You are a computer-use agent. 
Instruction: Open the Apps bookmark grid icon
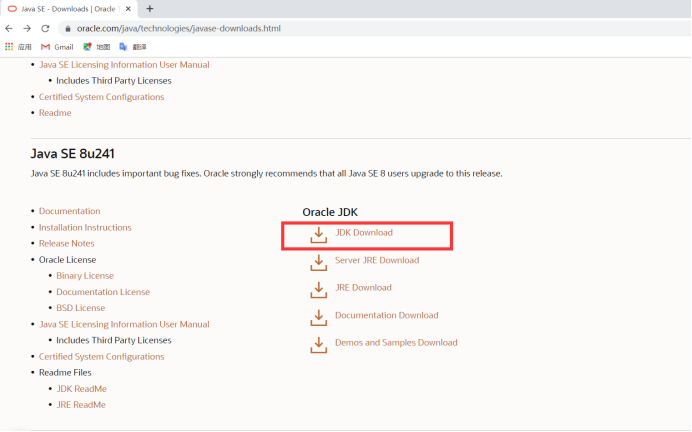(x=9, y=46)
